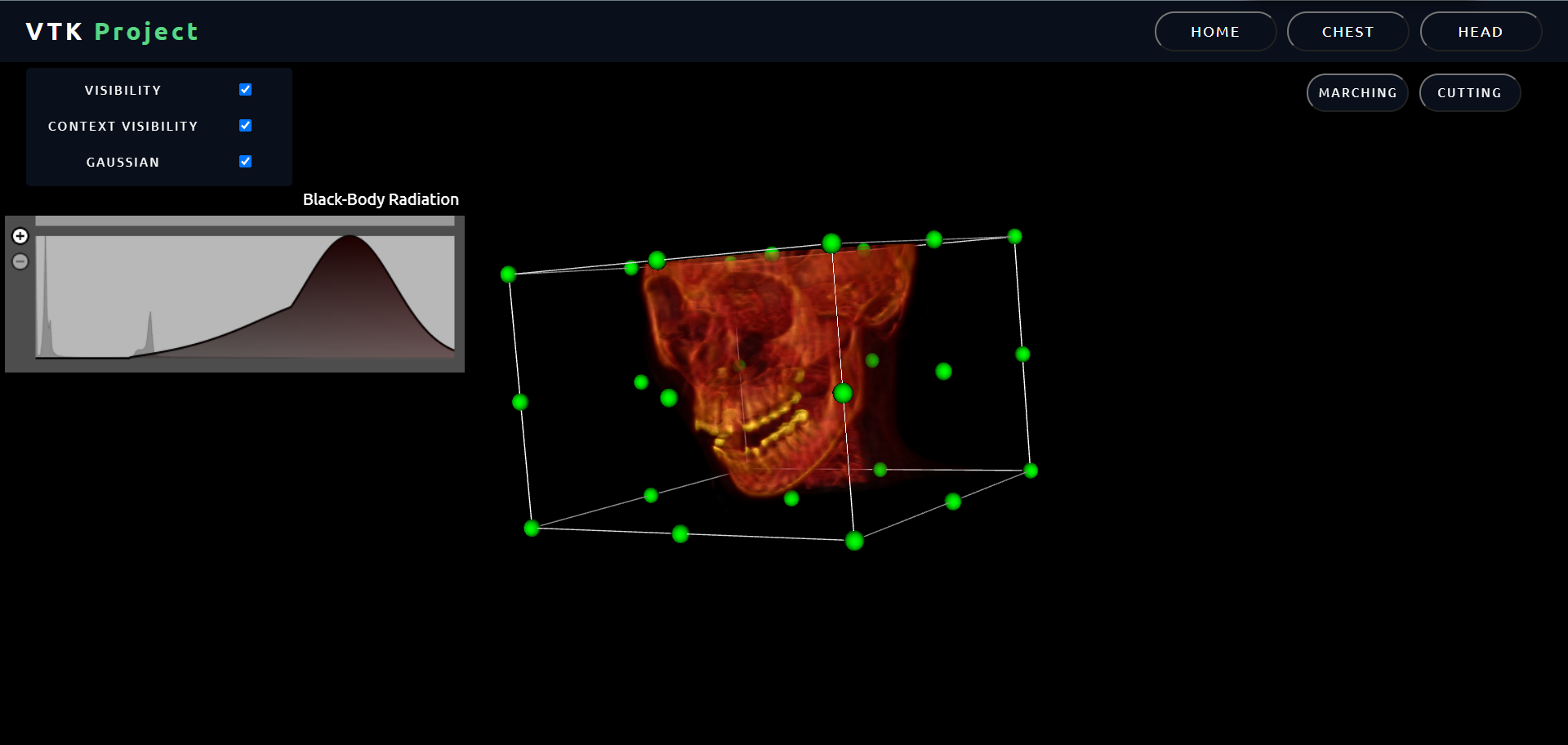Image resolution: width=1568 pixels, height=745 pixels.
Task: Switch to the CHEST page
Action: (1347, 31)
